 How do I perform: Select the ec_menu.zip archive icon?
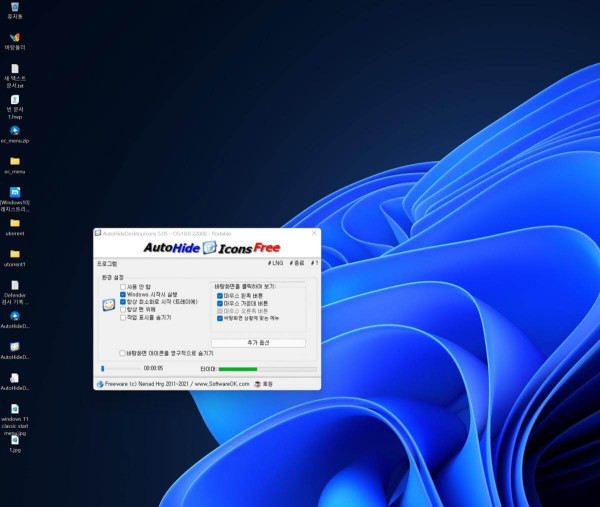click(x=15, y=131)
